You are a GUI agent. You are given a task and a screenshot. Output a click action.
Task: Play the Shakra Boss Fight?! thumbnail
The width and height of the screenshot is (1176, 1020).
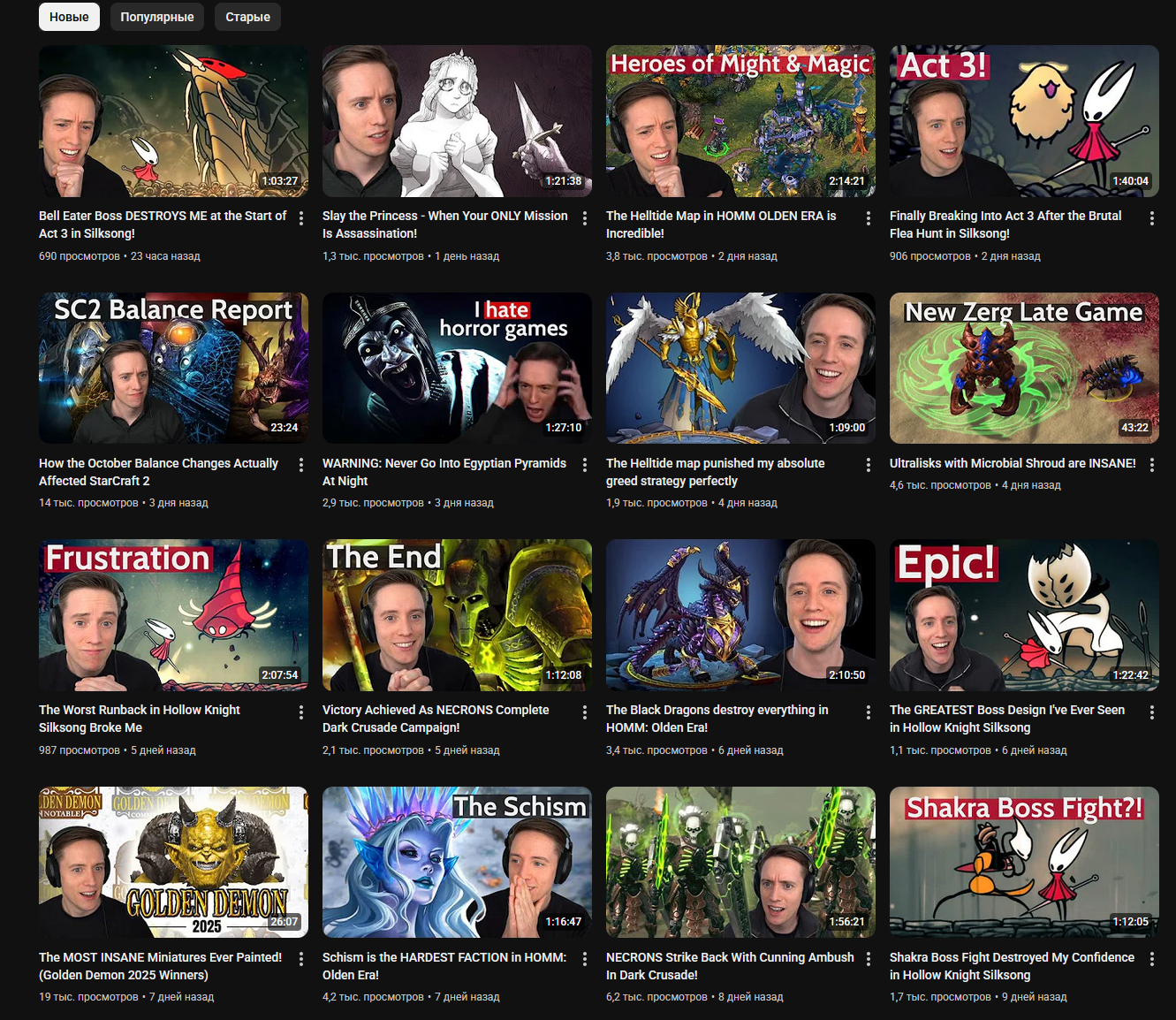tap(1024, 862)
